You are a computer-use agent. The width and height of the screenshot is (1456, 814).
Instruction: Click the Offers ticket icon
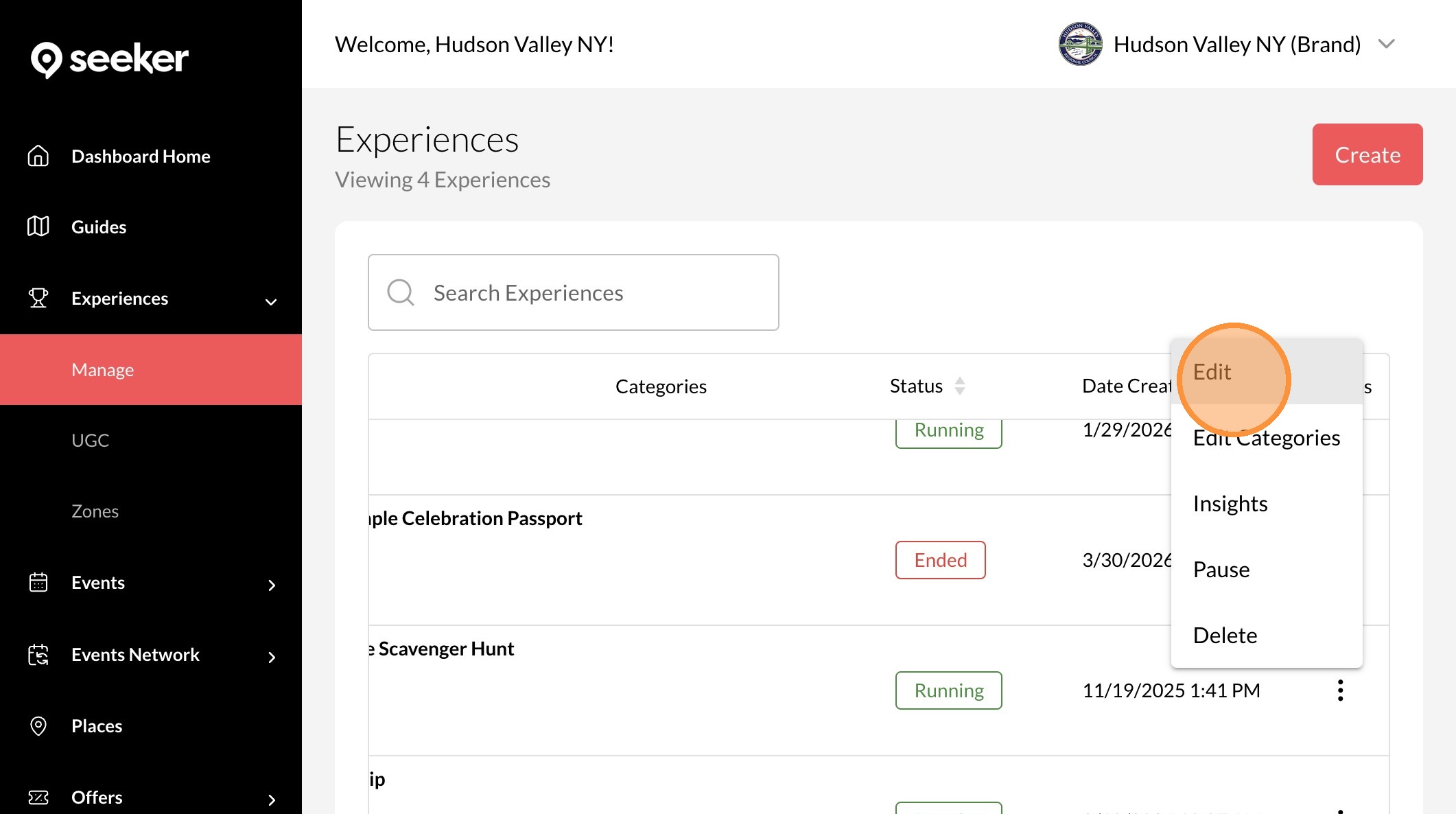[x=38, y=797]
